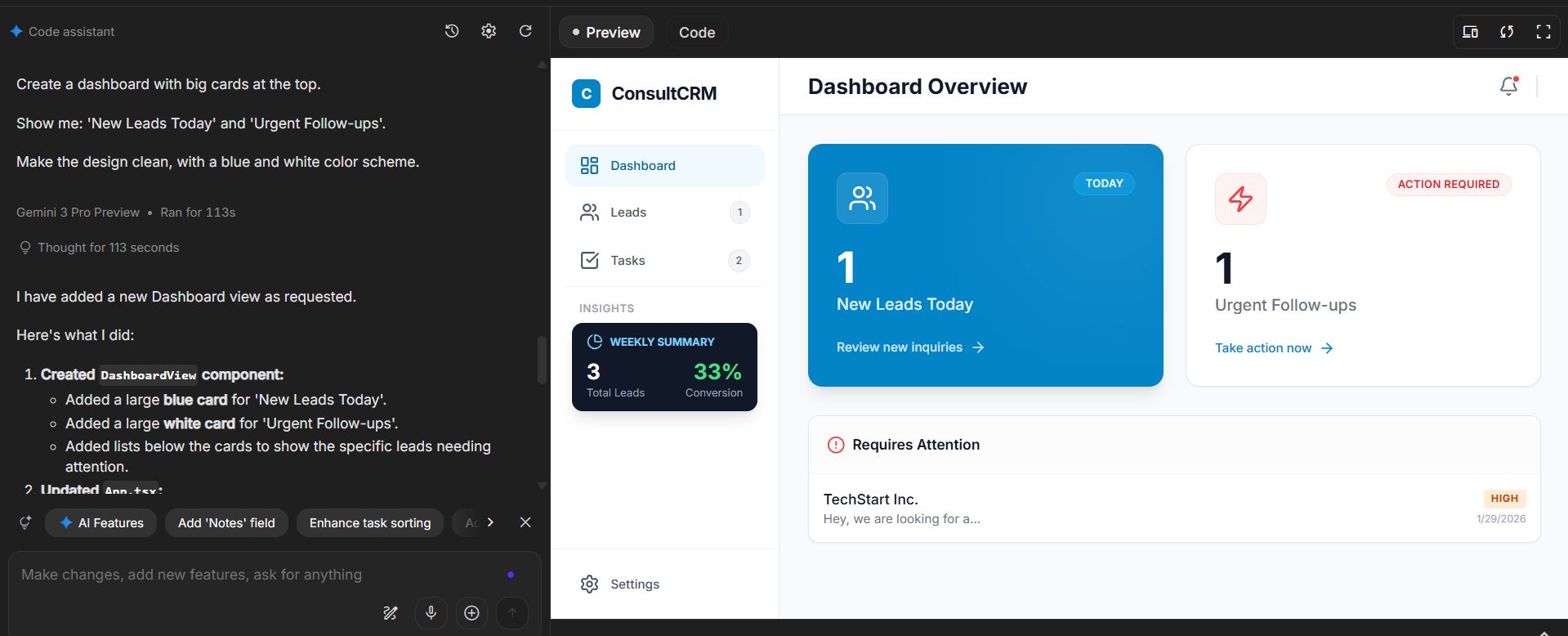Dismiss the suggestion chips with X
Viewport: 1568px width, 636px height.
(525, 522)
